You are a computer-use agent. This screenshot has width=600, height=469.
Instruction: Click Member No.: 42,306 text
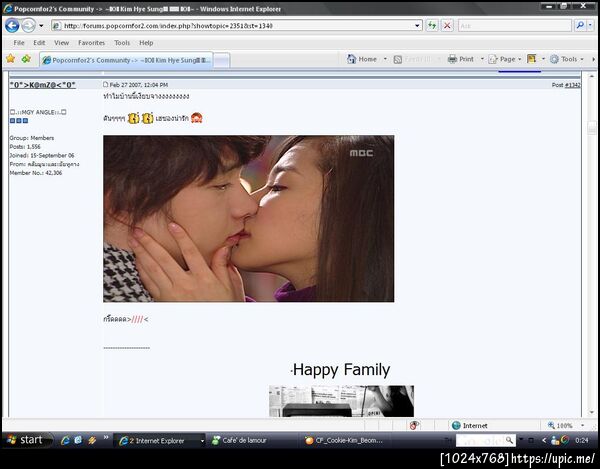pos(36,173)
